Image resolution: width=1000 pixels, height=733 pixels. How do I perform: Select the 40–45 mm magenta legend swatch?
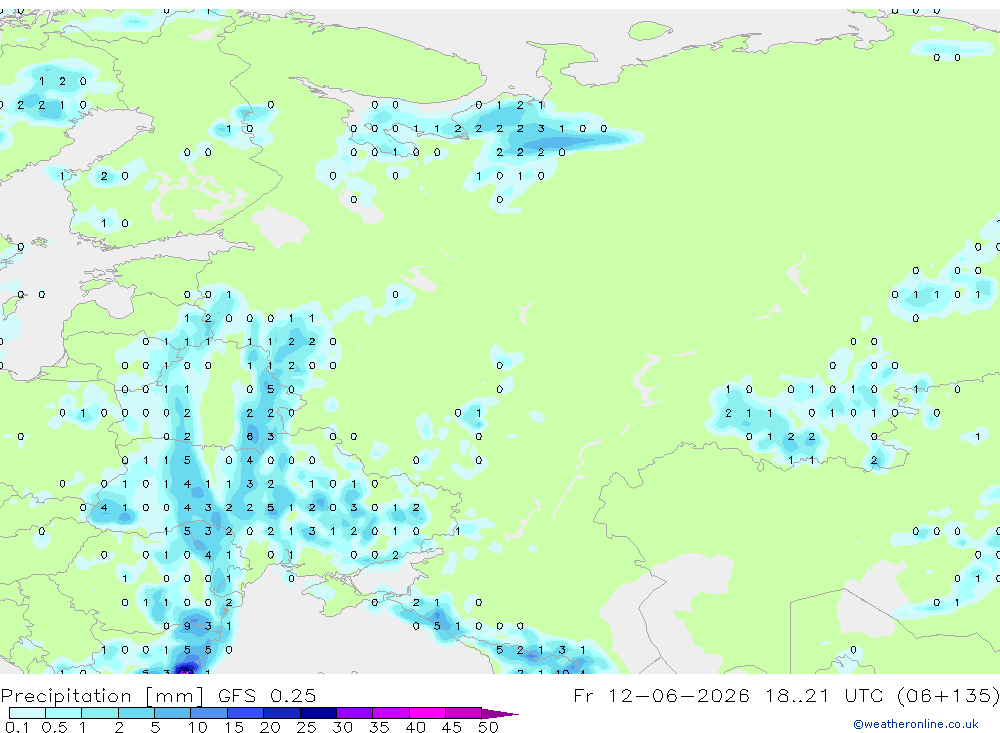point(427,713)
